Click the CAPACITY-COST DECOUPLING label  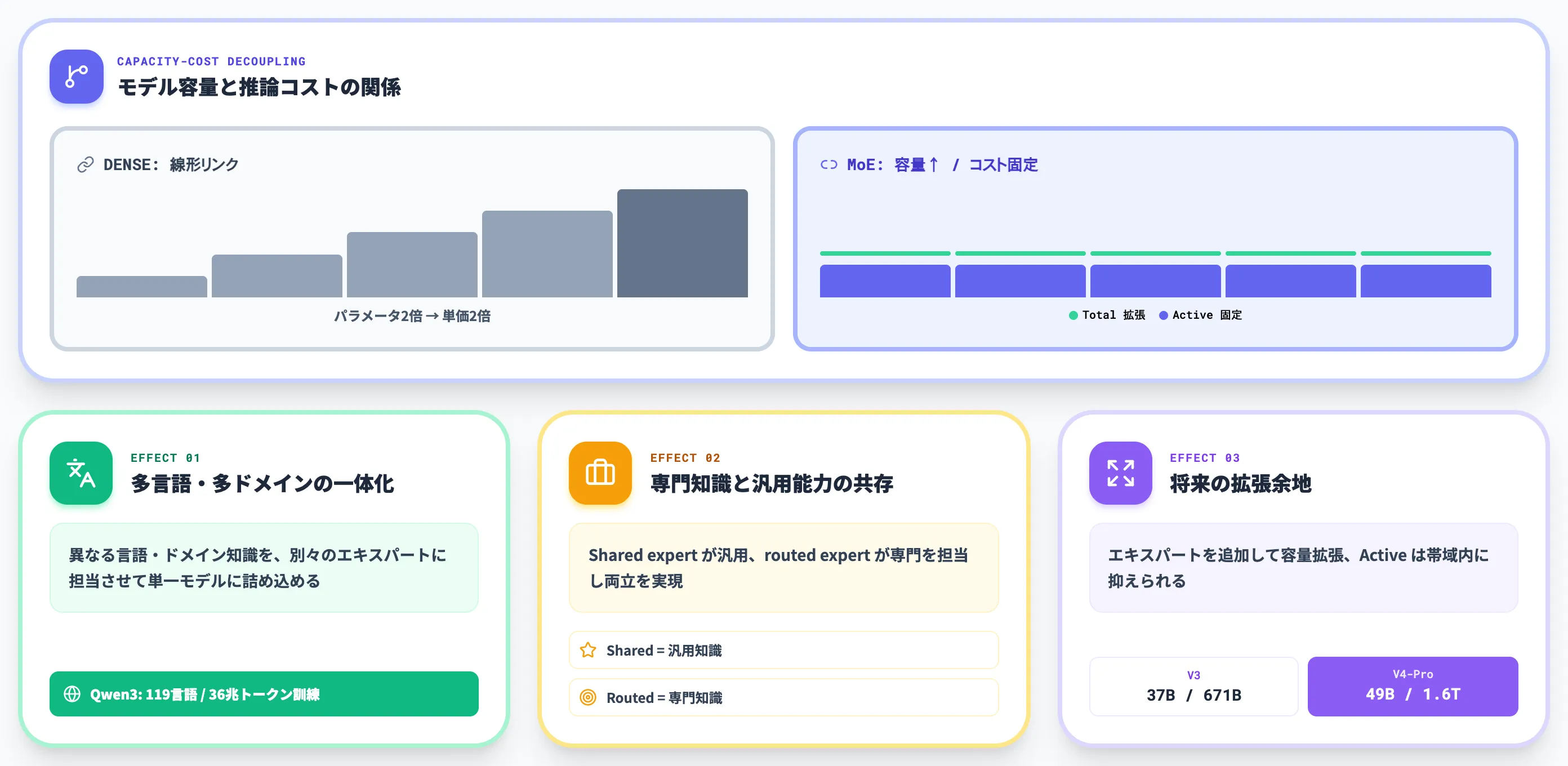tap(211, 61)
